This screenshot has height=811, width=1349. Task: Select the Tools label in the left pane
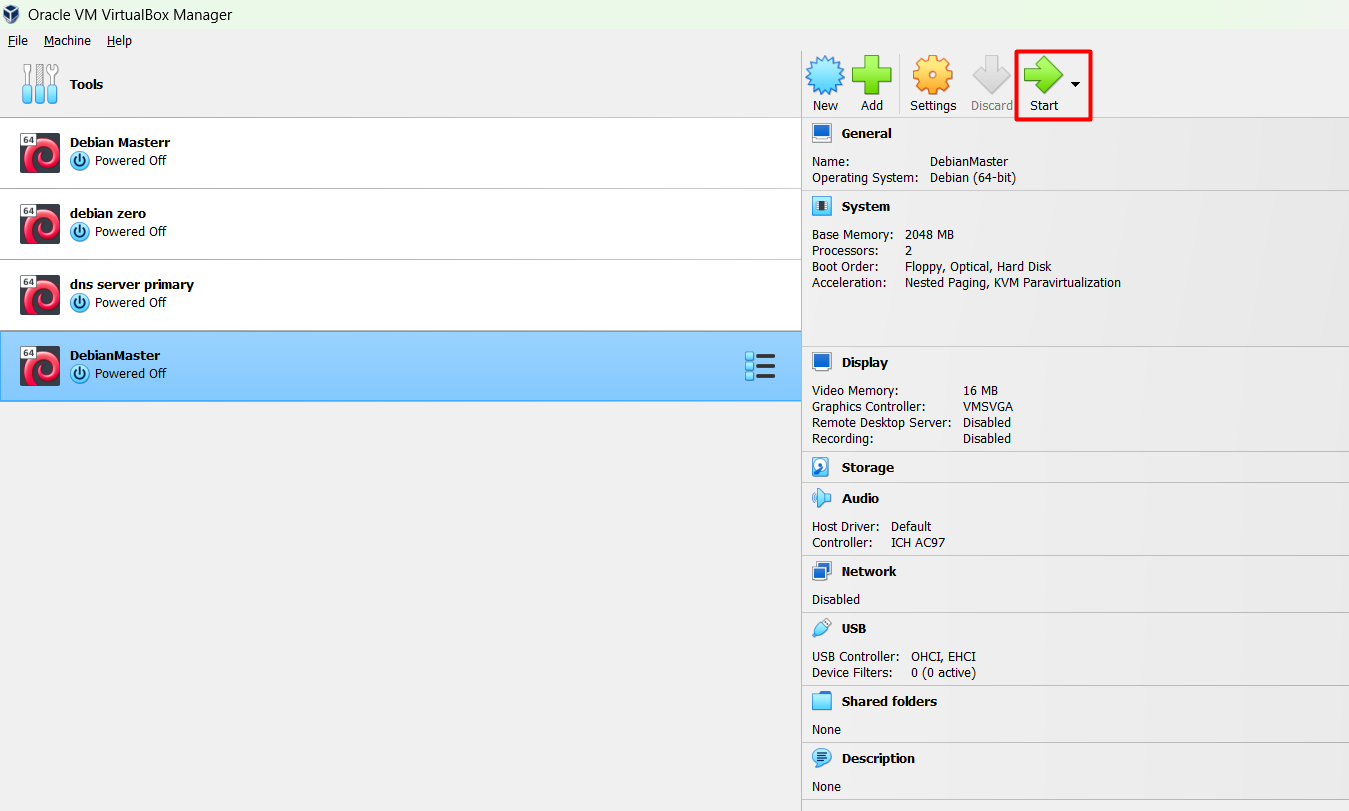[x=86, y=84]
